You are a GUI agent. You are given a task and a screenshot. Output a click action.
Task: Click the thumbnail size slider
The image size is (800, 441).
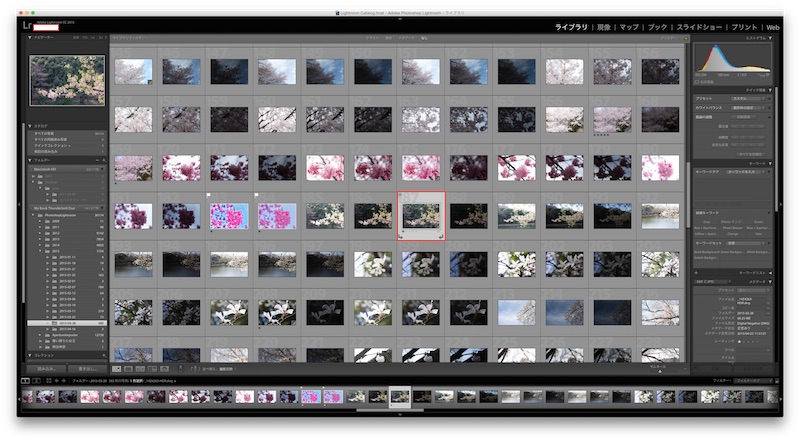coord(660,371)
